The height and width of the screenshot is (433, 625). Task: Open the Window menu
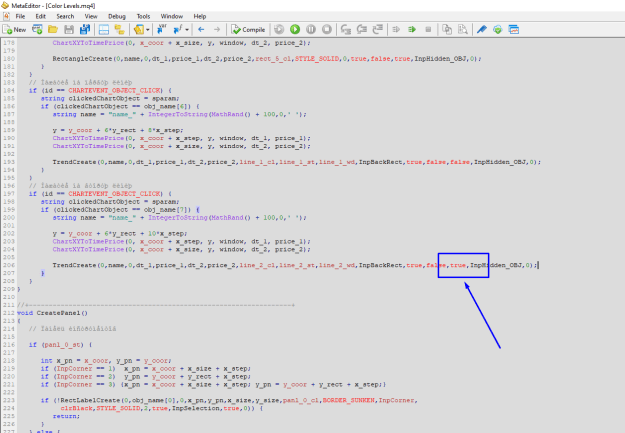click(x=172, y=16)
